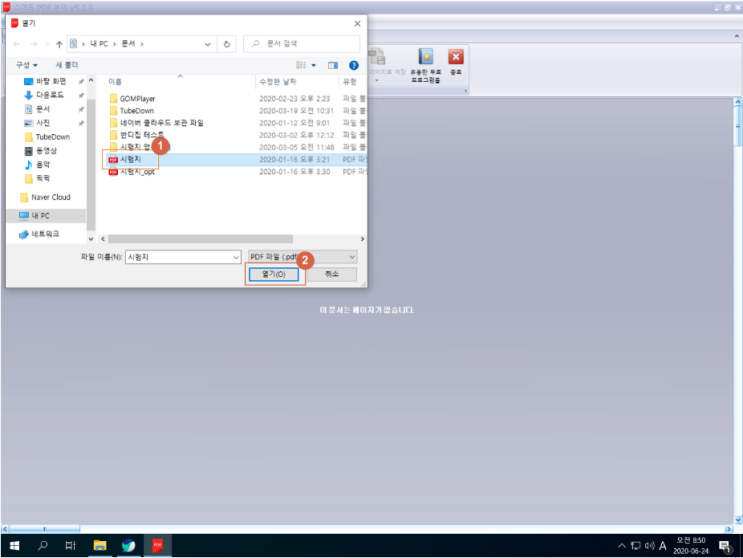Image resolution: width=743 pixels, height=558 pixels.
Task: Click the 문서 breadcrumb segment
Action: 128,44
